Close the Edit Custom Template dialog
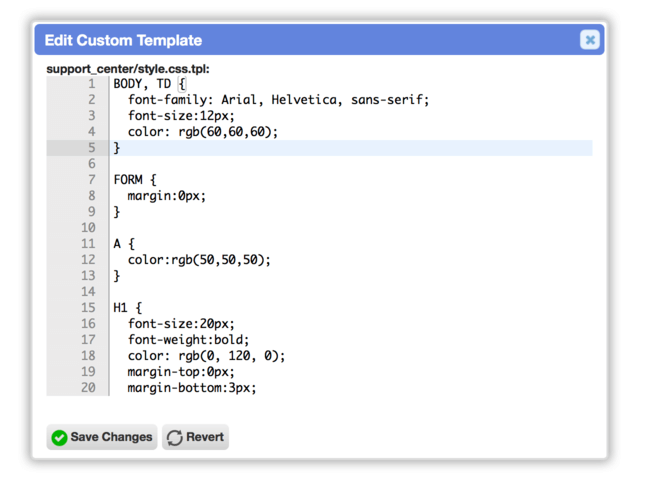This screenshot has height=491, width=646. [590, 40]
